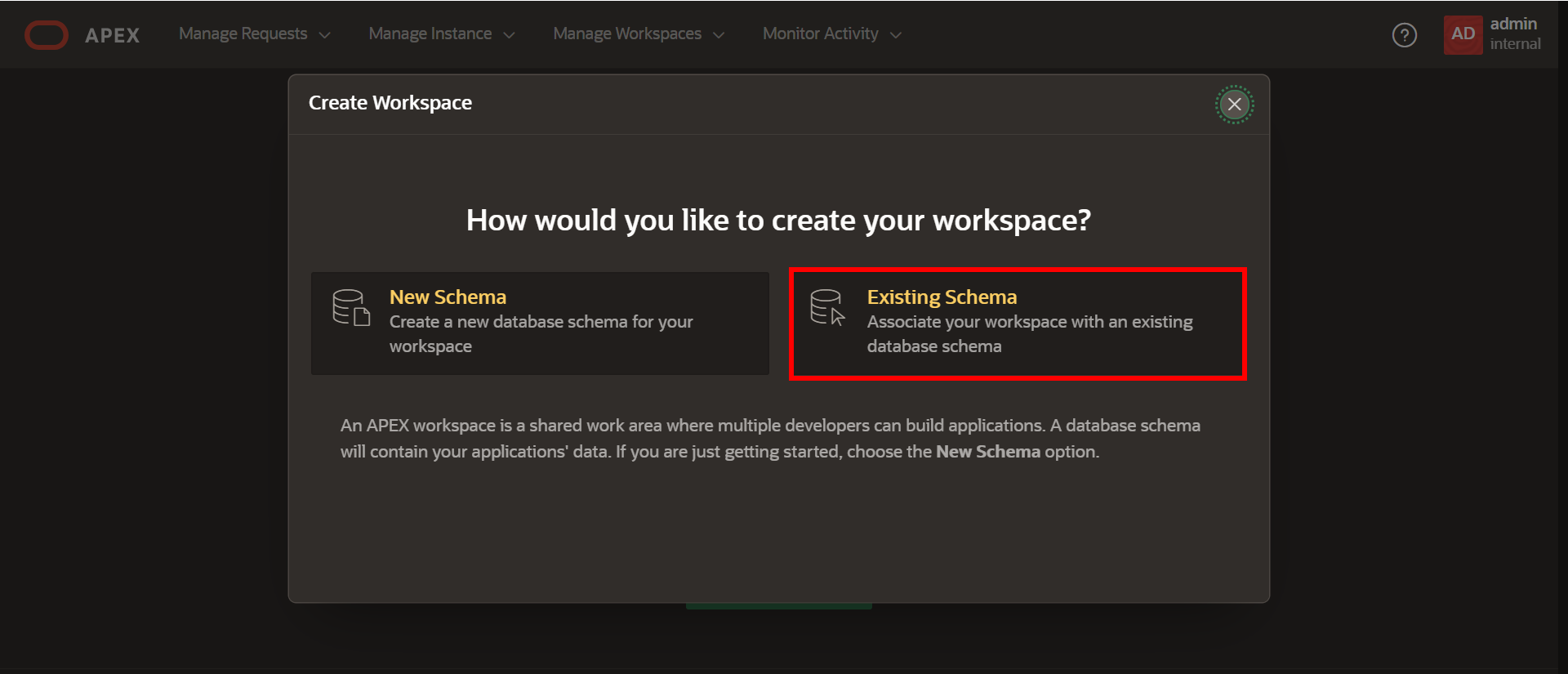
Task: Click the AD user avatar
Action: (x=1463, y=34)
